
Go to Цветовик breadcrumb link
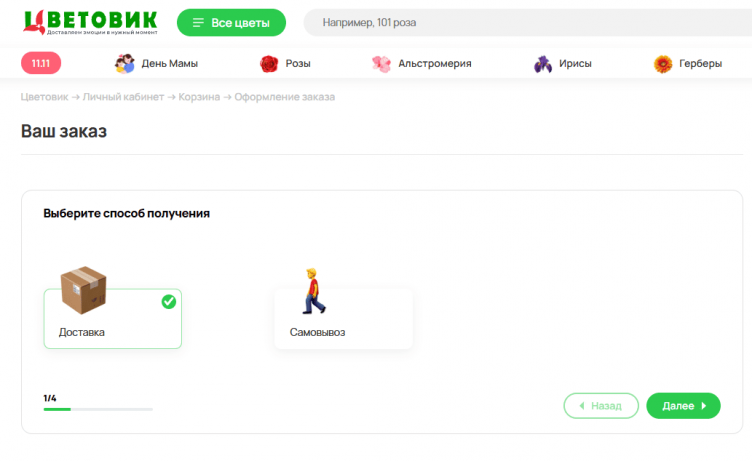point(45,97)
